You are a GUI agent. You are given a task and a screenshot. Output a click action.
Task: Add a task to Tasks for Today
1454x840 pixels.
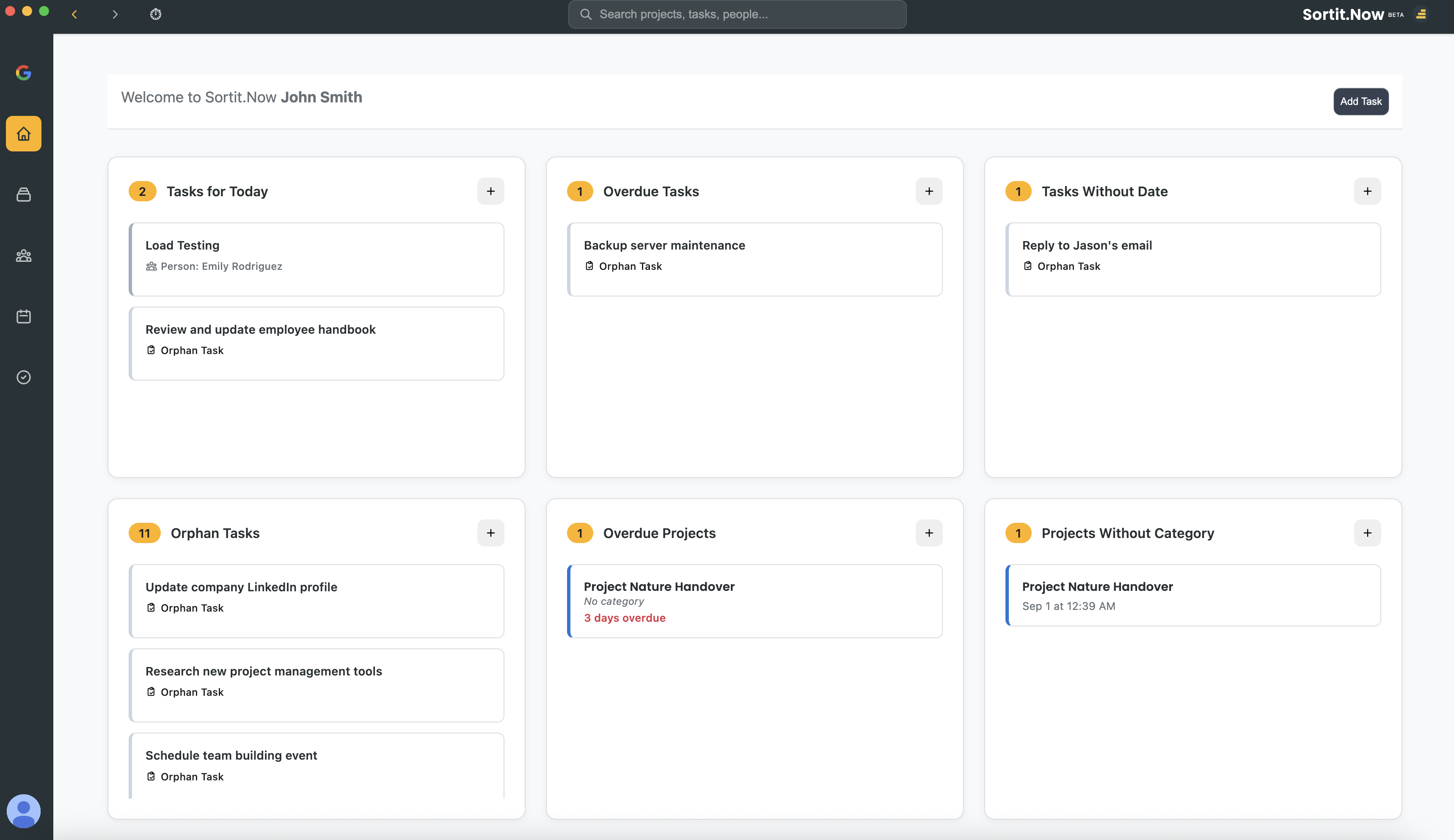point(490,192)
